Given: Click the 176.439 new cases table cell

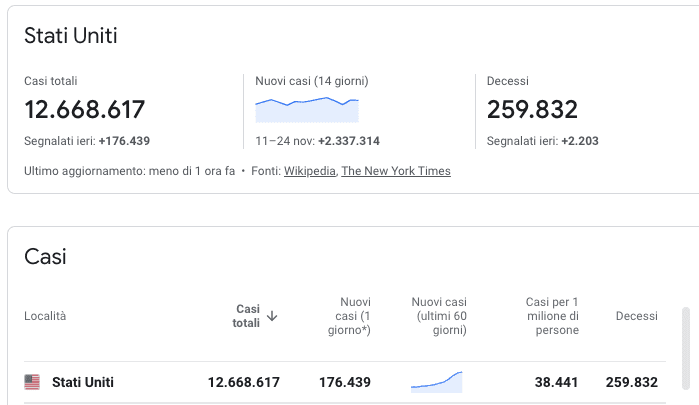Looking at the screenshot, I should click(x=345, y=382).
